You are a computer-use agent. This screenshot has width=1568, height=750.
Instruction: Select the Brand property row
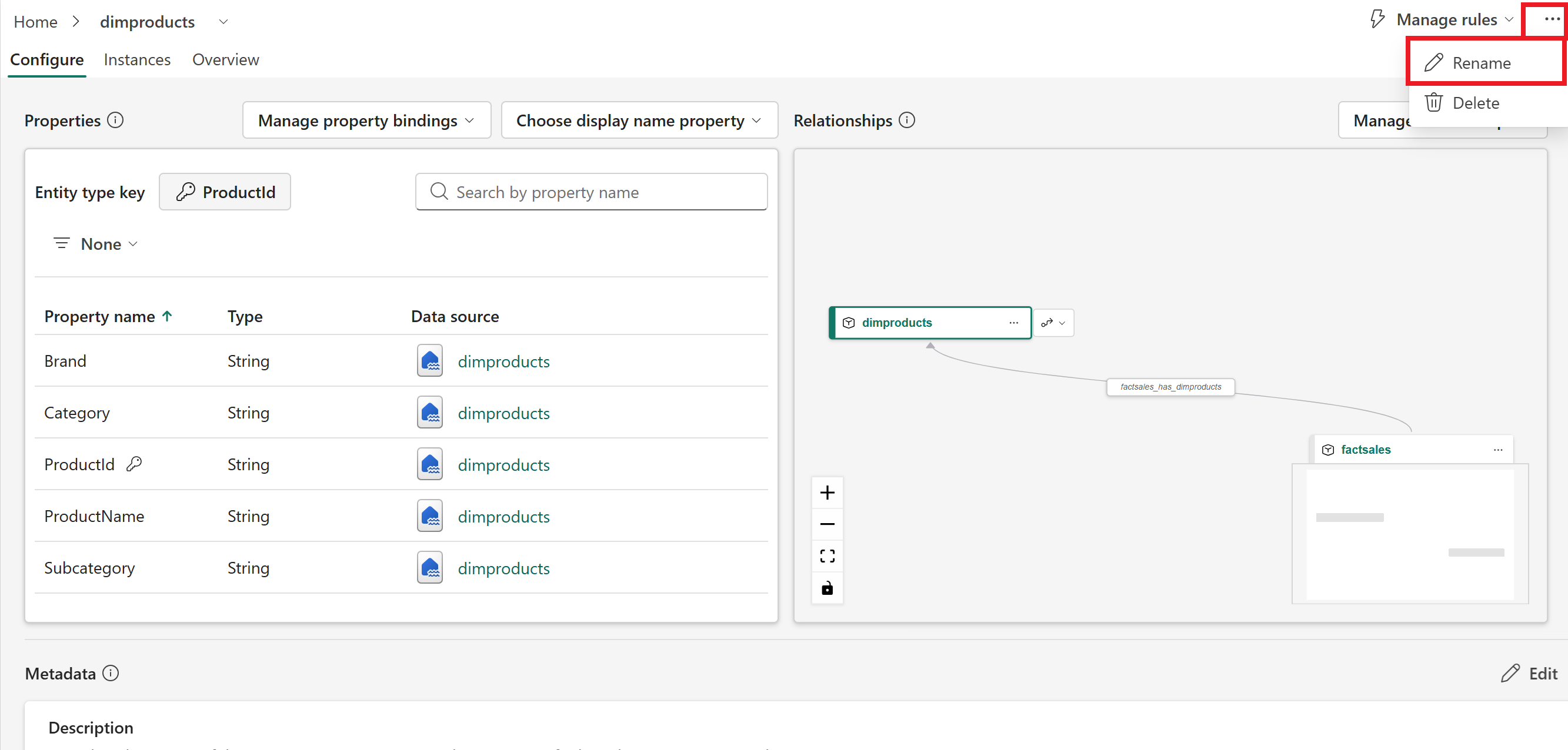coord(401,361)
